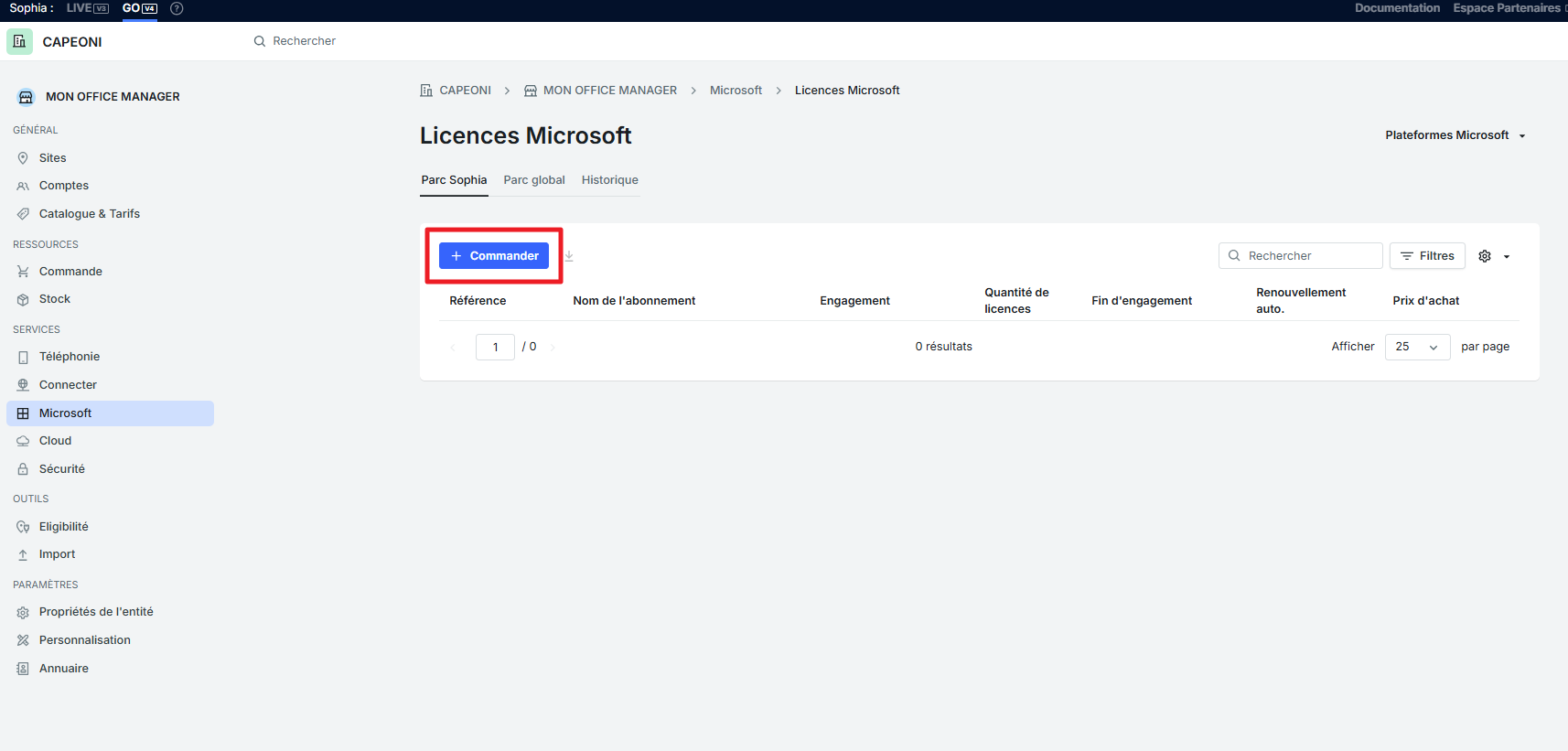Image resolution: width=1568 pixels, height=751 pixels.
Task: Click the Commande cart icon
Action: tap(23, 272)
